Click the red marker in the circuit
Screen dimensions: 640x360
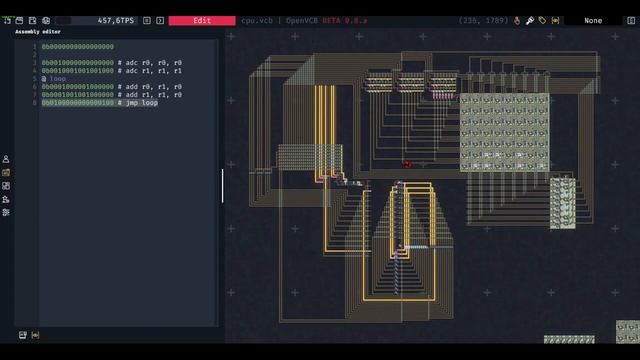point(407,164)
